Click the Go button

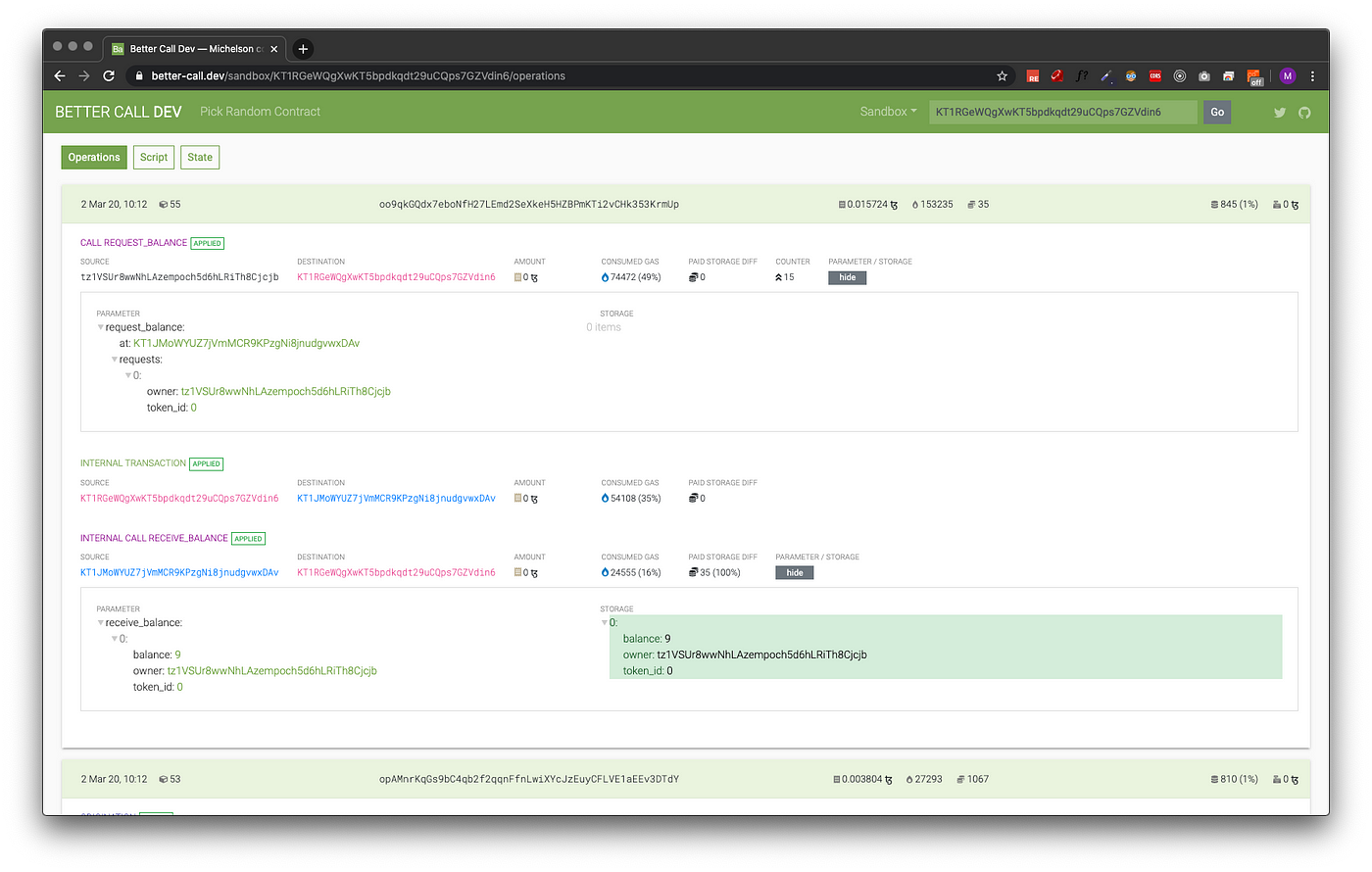[x=1217, y=112]
